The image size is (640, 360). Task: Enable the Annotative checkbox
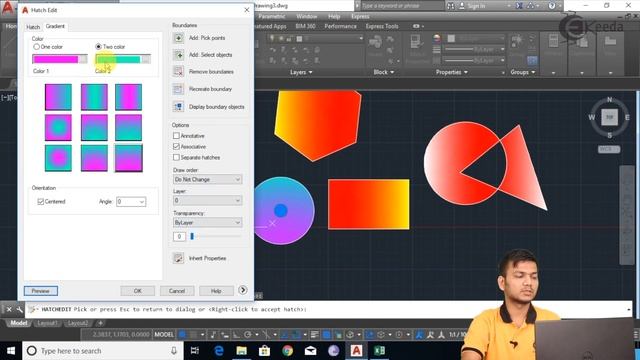(x=176, y=136)
